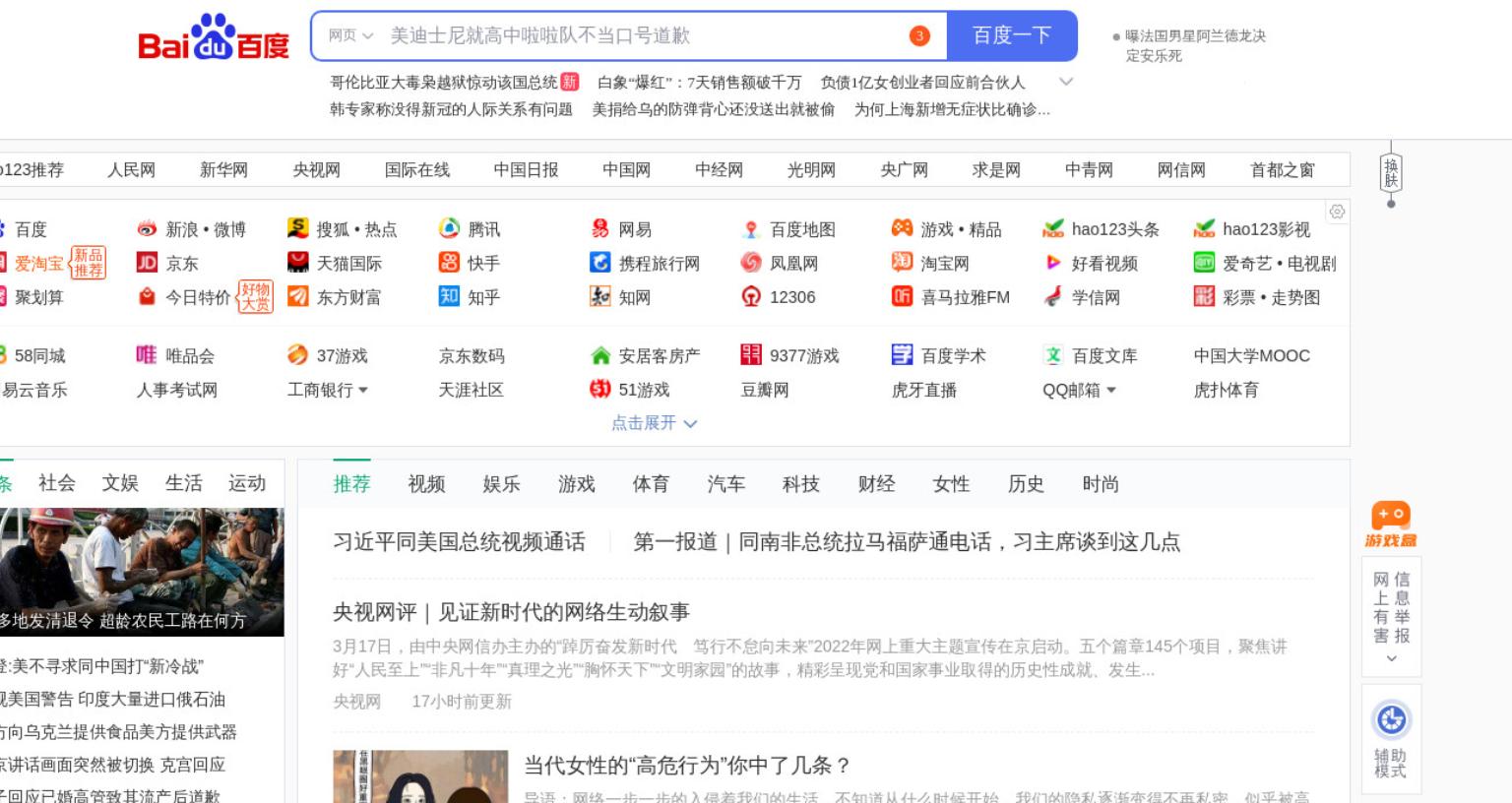The height and width of the screenshot is (803, 1512).
Task: Open the 安居客房产 house icon
Action: click(599, 355)
